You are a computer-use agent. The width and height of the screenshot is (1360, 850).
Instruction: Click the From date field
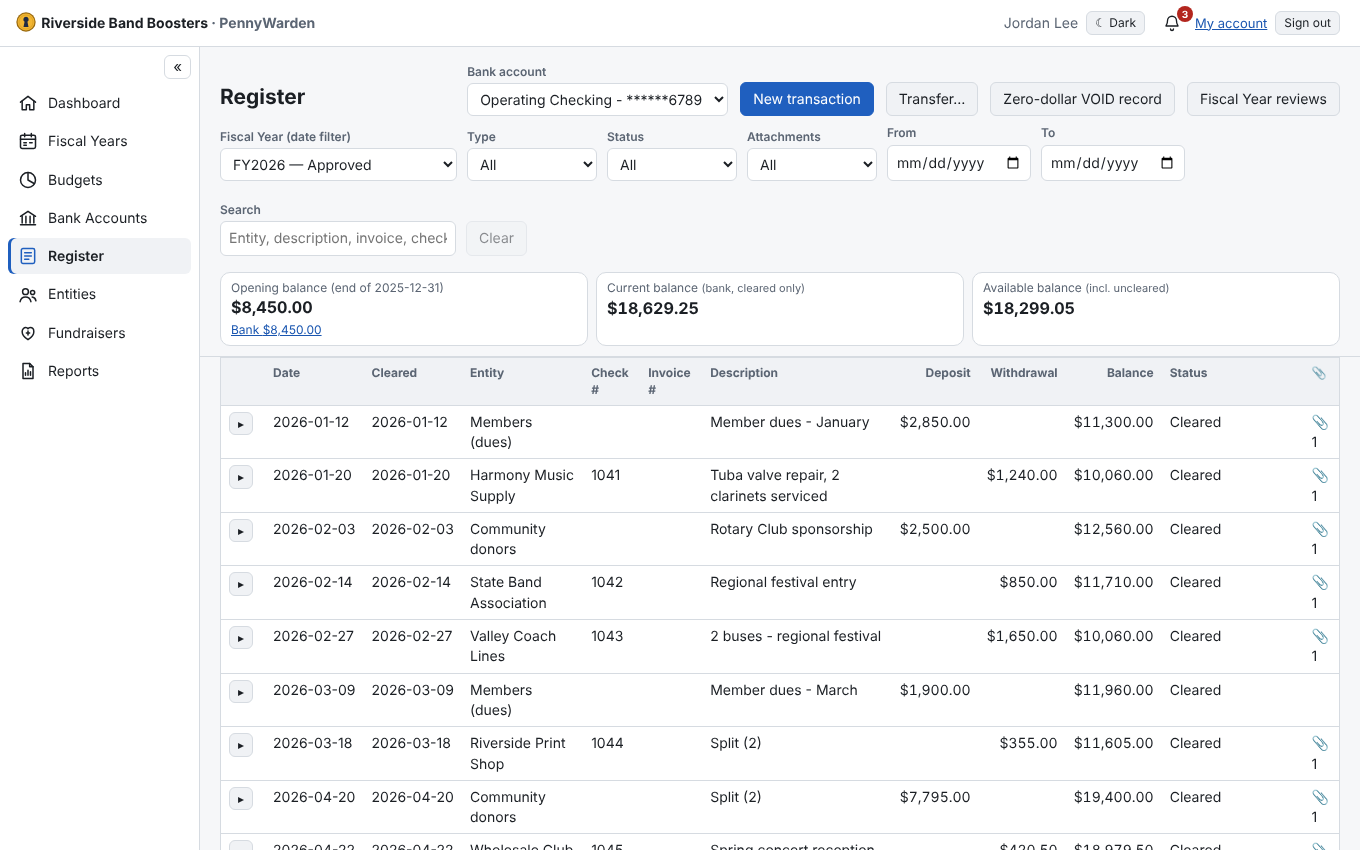[959, 163]
